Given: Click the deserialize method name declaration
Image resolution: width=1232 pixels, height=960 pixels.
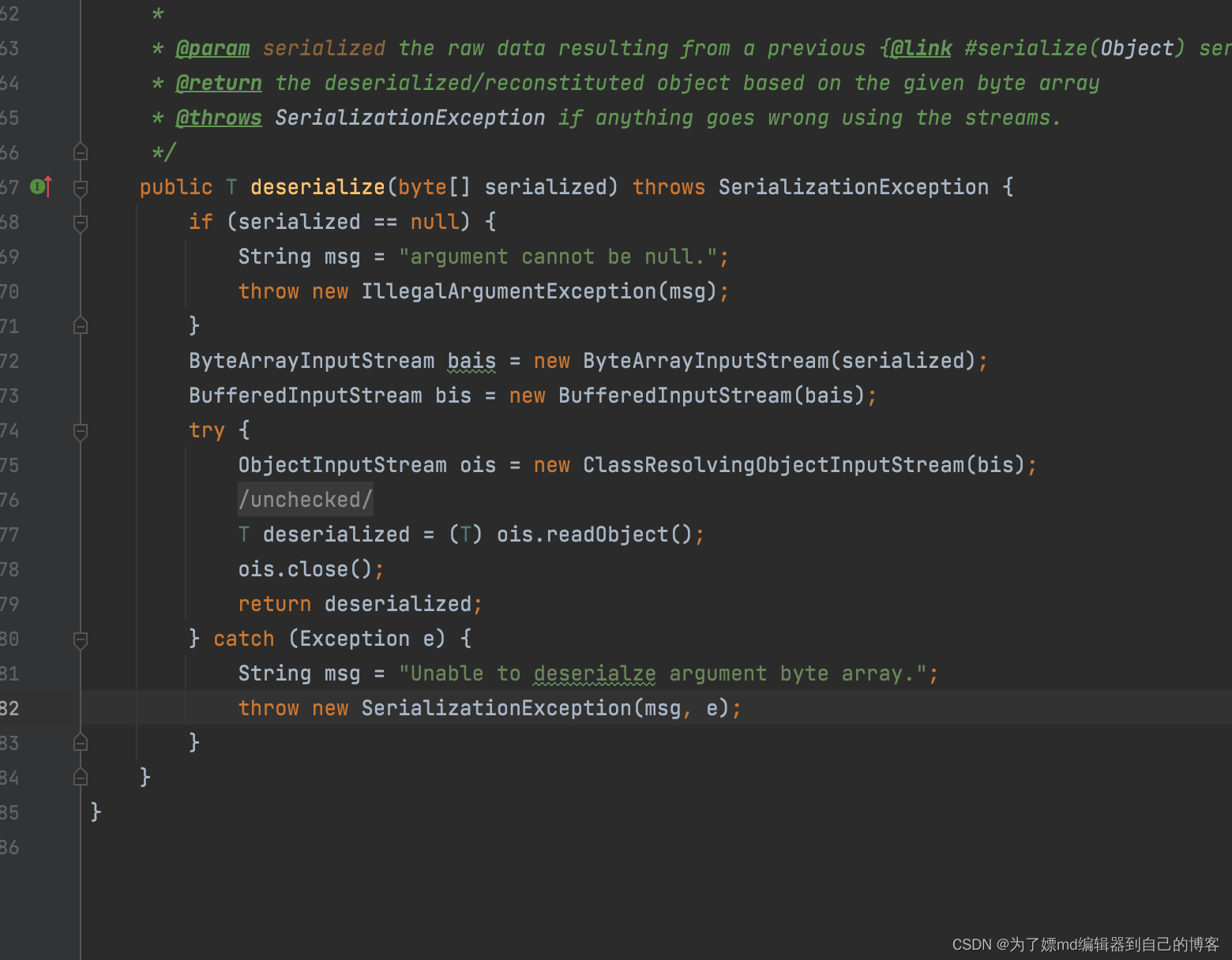Looking at the screenshot, I should tap(317, 187).
